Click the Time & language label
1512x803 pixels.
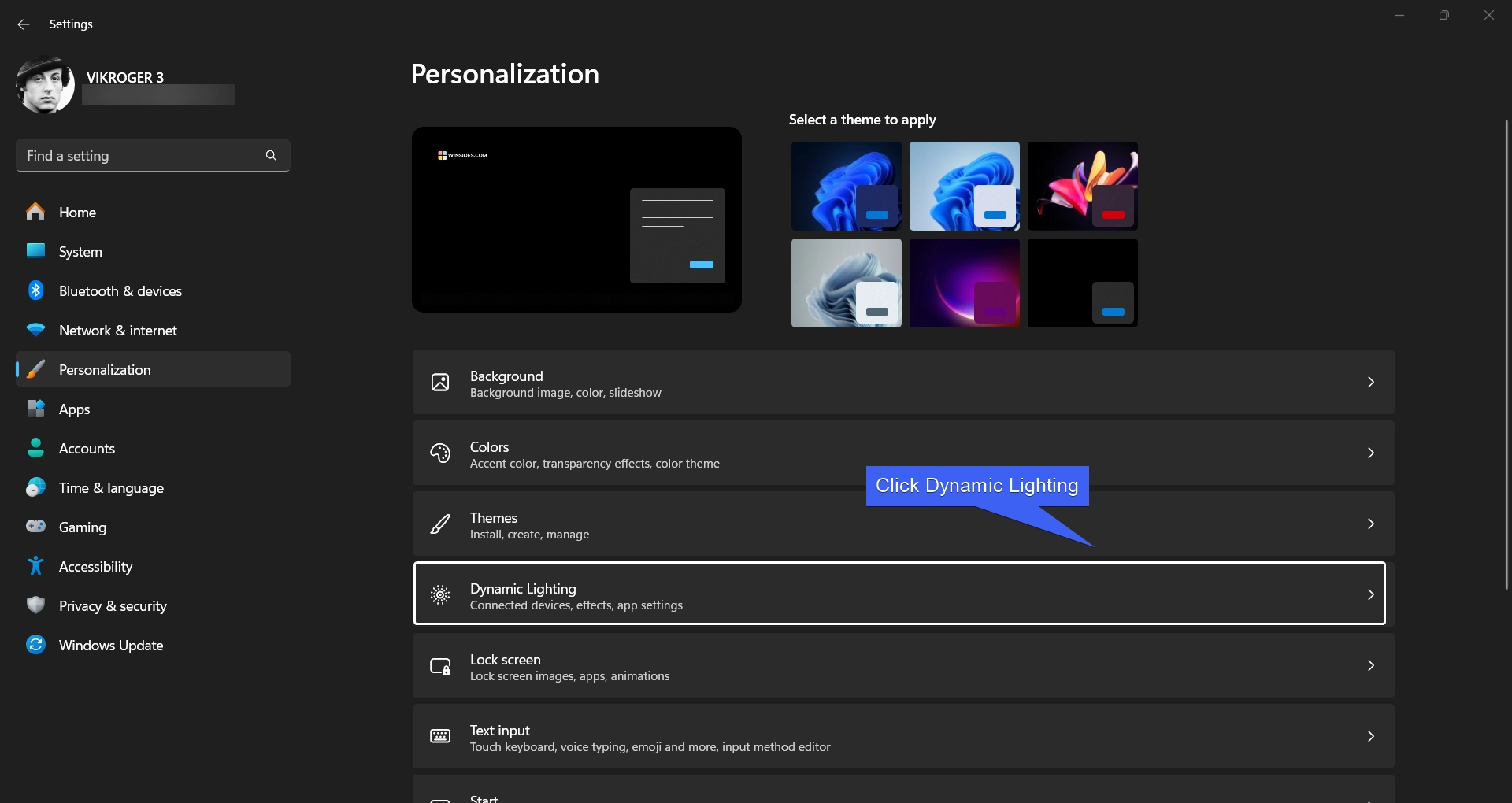tap(111, 488)
